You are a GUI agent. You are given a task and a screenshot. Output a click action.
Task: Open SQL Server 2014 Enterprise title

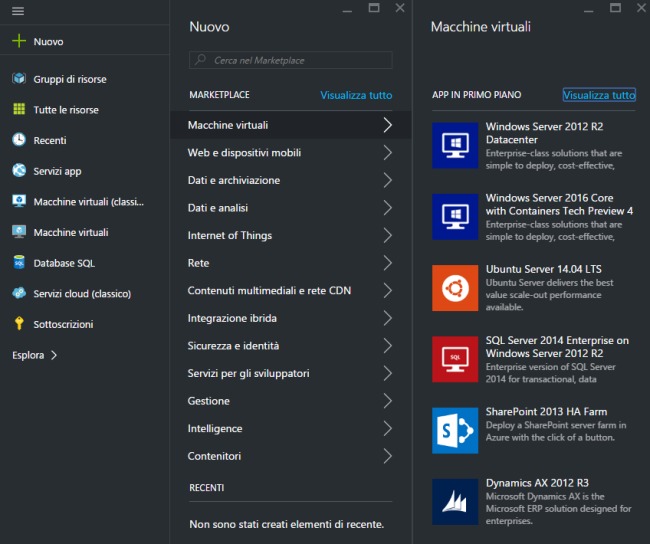pos(557,347)
